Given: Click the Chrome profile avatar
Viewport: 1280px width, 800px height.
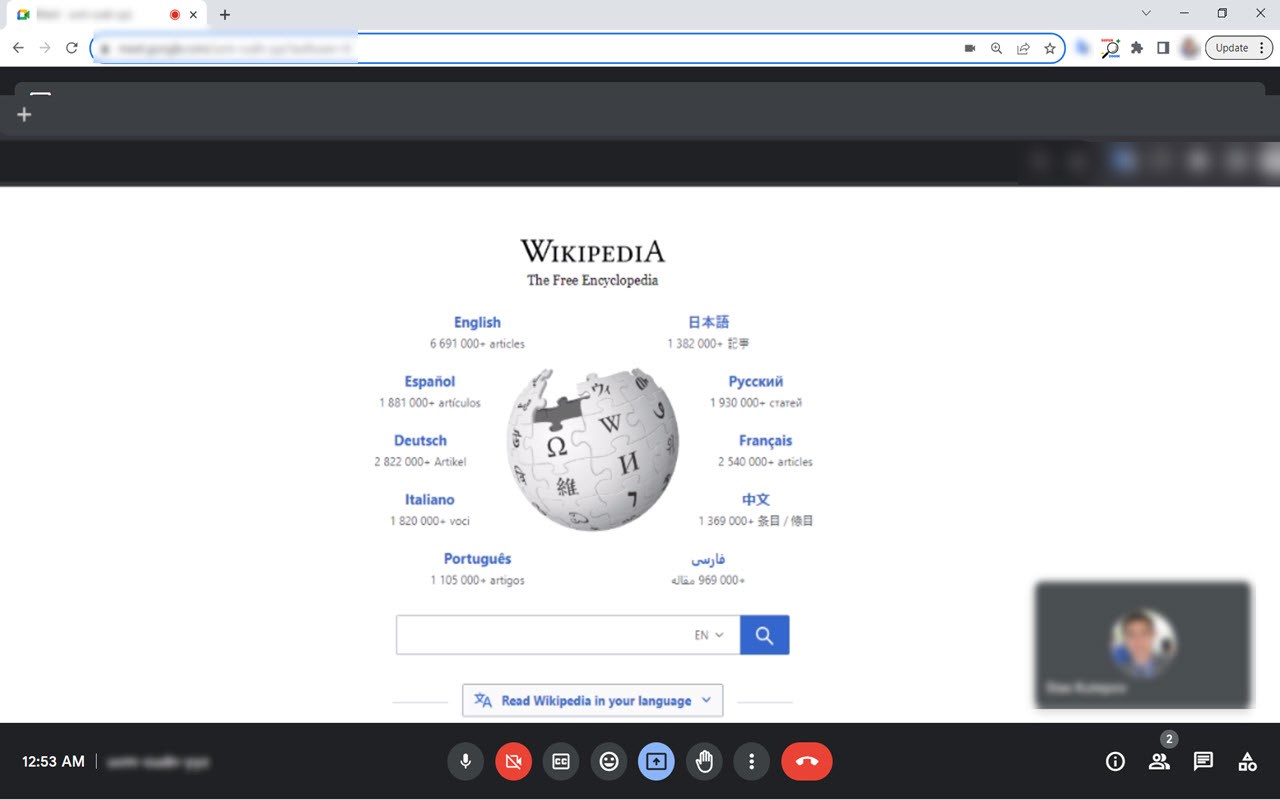Looking at the screenshot, I should tap(1189, 48).
